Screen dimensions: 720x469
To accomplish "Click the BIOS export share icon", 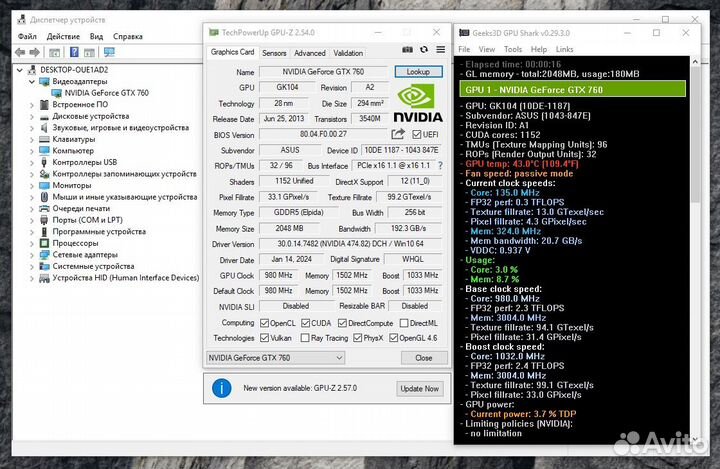I will pyautogui.click(x=398, y=134).
